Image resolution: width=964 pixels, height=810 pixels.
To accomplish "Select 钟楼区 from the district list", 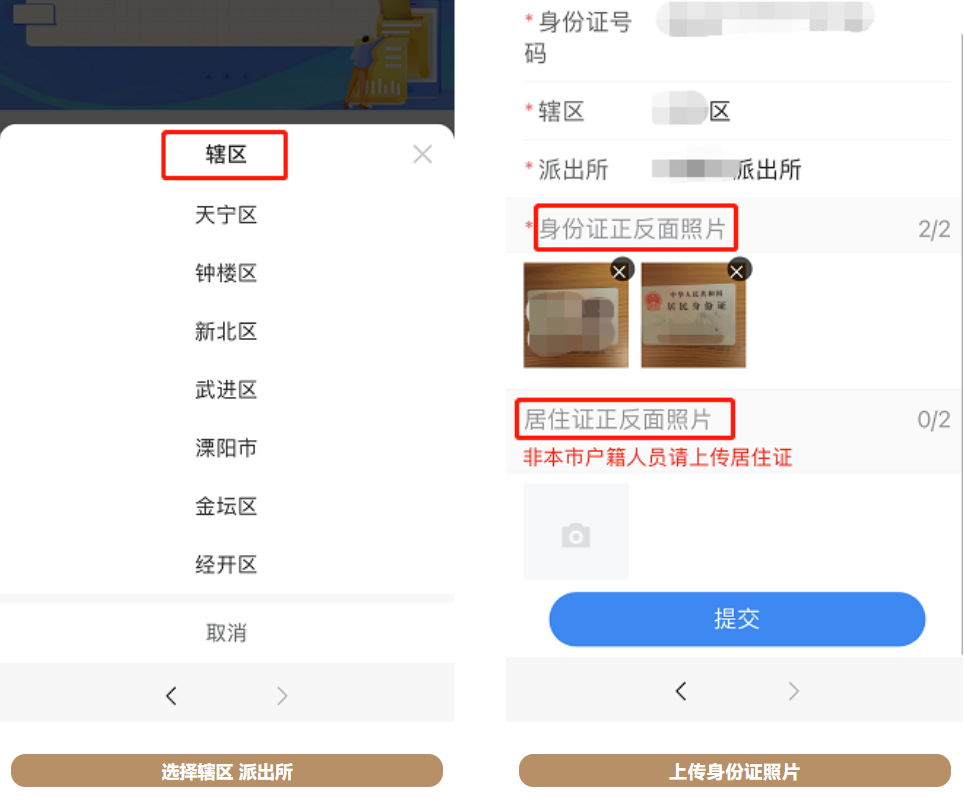I will (x=226, y=273).
